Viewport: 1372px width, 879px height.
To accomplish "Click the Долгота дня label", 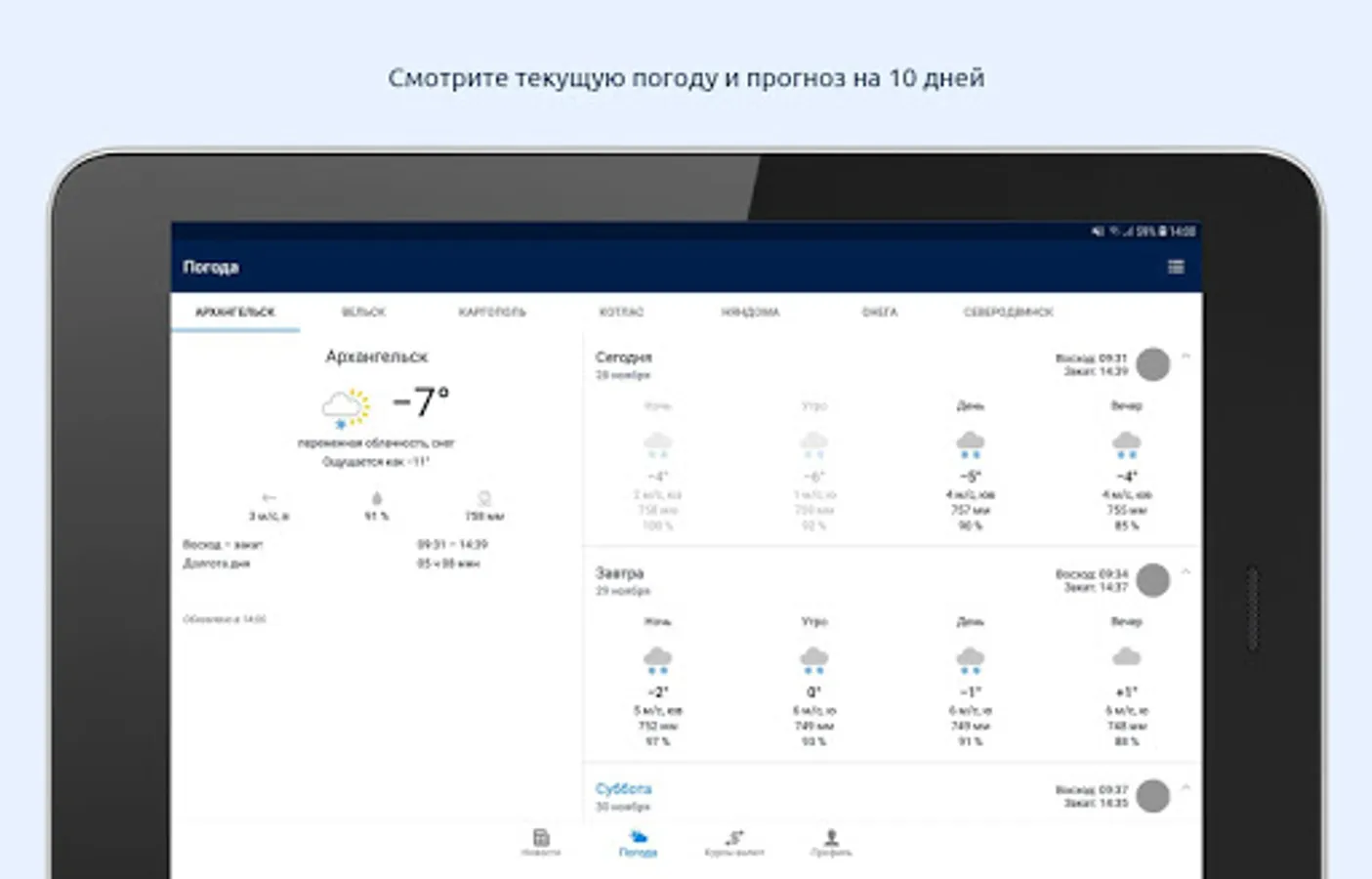I will [x=217, y=564].
